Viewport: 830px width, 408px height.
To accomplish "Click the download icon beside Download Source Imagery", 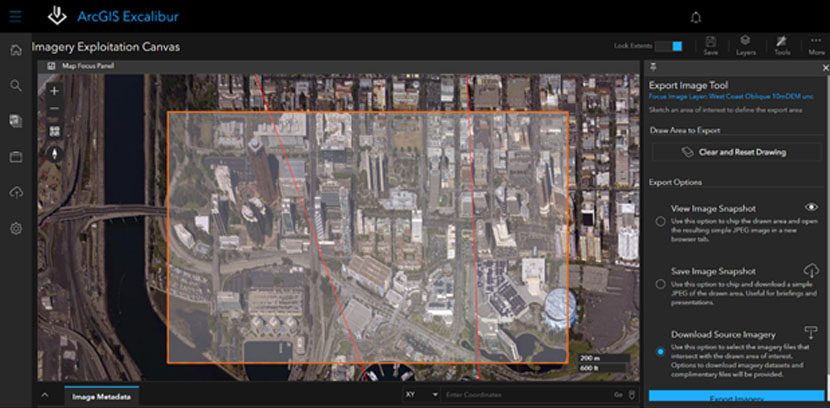I will [x=811, y=333].
